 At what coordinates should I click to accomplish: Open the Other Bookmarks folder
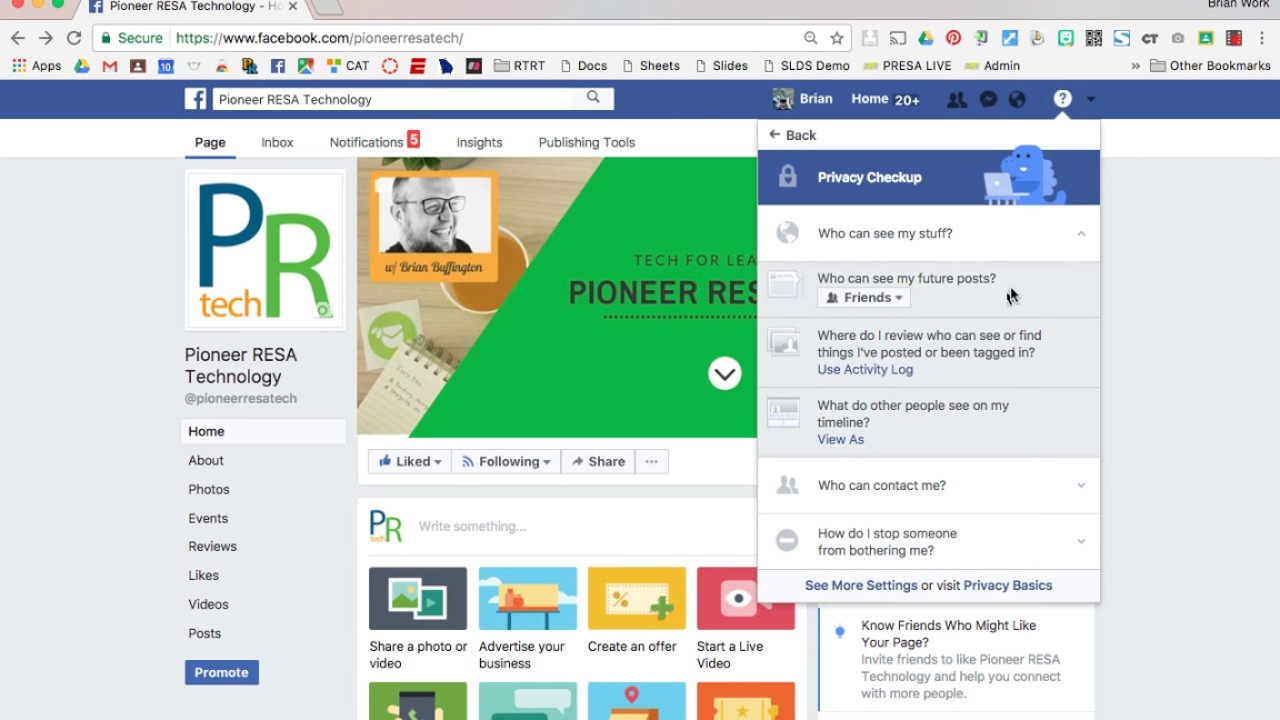coord(1208,66)
